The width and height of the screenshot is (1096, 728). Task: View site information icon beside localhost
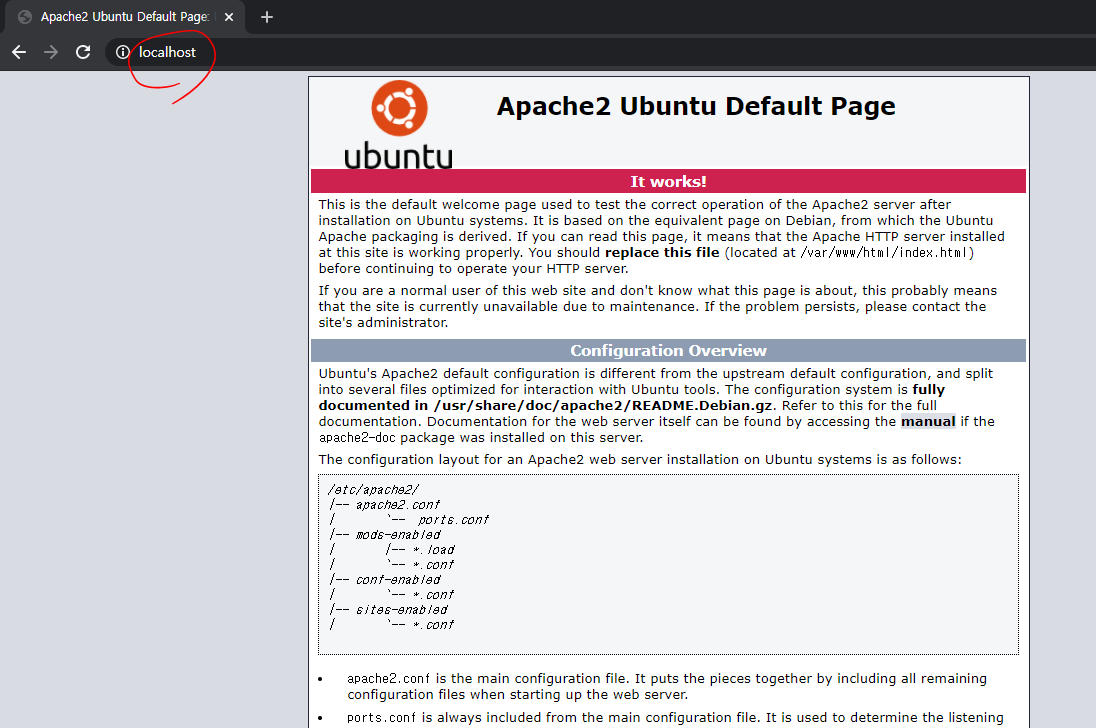(x=122, y=52)
